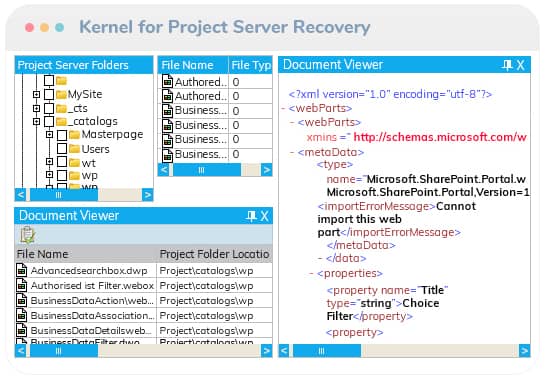
Task: Click the wp folder icon
Action: pyautogui.click(x=74, y=176)
